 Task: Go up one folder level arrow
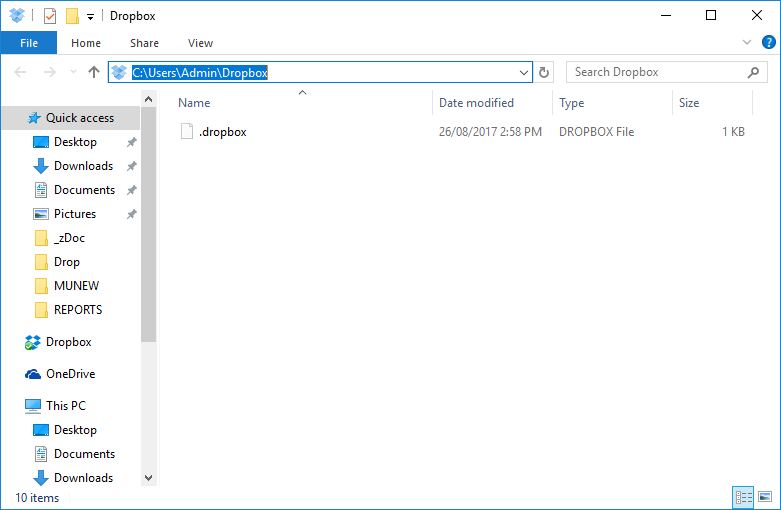point(94,72)
